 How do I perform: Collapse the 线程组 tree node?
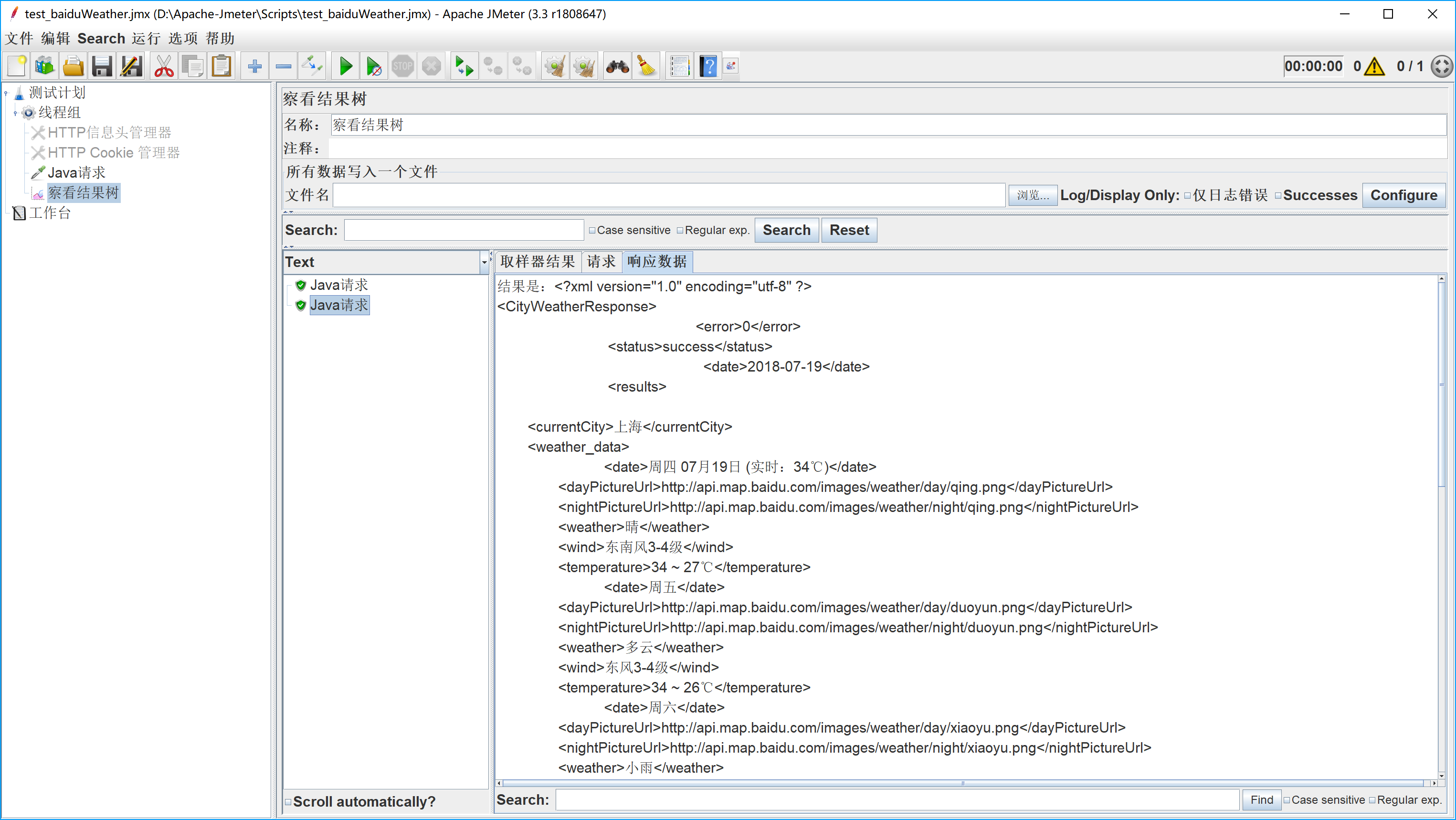click(x=15, y=113)
